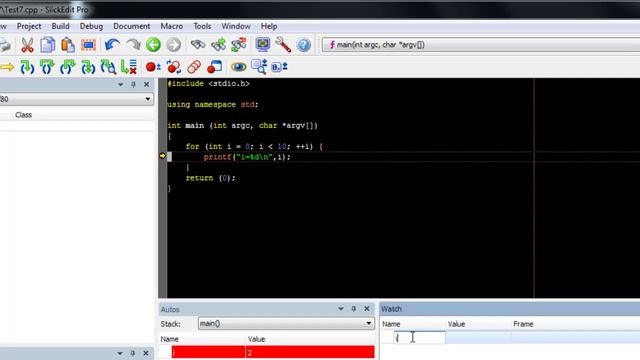640x360 pixels.
Task: Open the Build menu
Action: [x=60, y=26]
